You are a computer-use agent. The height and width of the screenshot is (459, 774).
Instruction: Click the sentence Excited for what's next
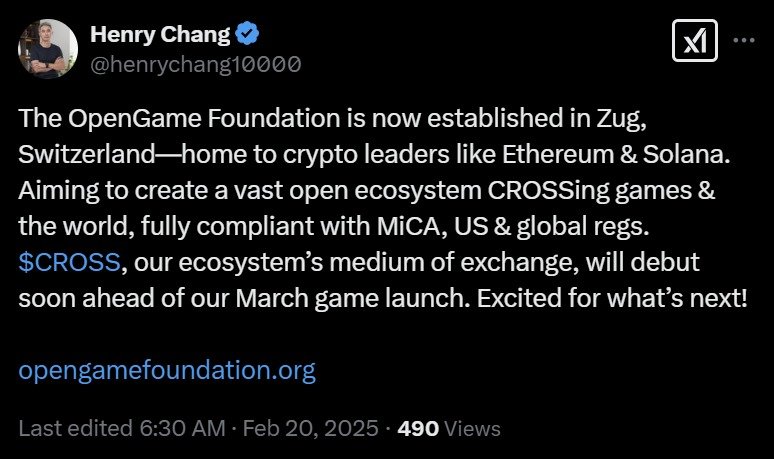point(612,298)
